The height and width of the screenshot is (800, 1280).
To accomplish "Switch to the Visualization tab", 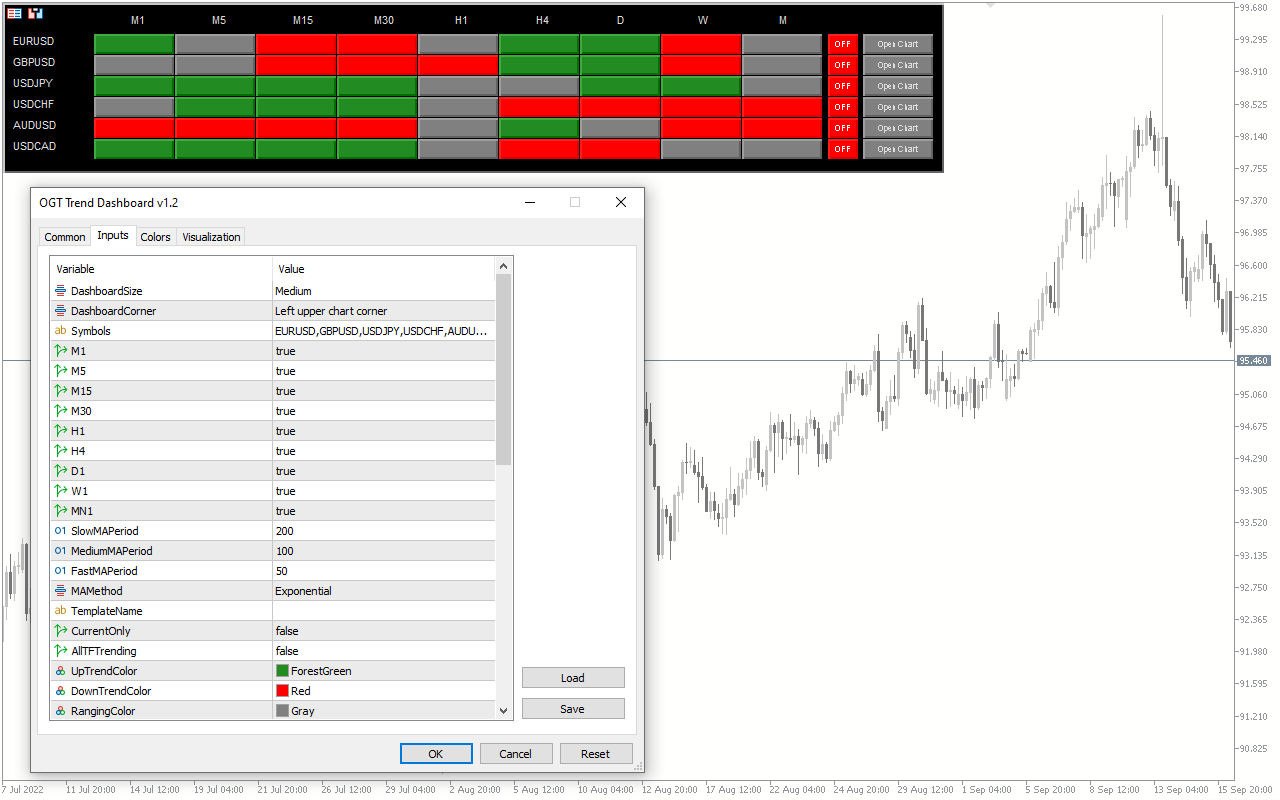I will (x=211, y=237).
